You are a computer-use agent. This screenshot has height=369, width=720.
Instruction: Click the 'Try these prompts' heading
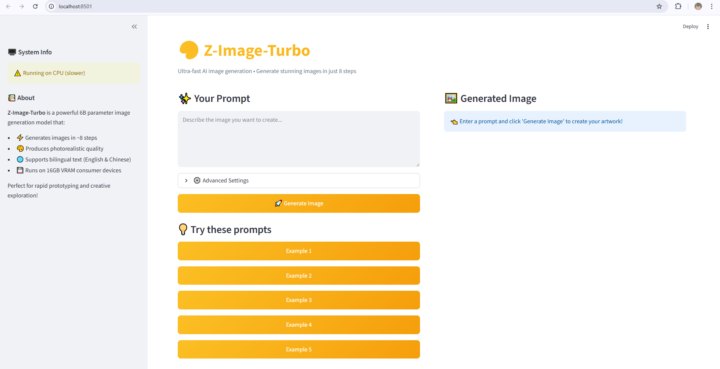point(231,229)
